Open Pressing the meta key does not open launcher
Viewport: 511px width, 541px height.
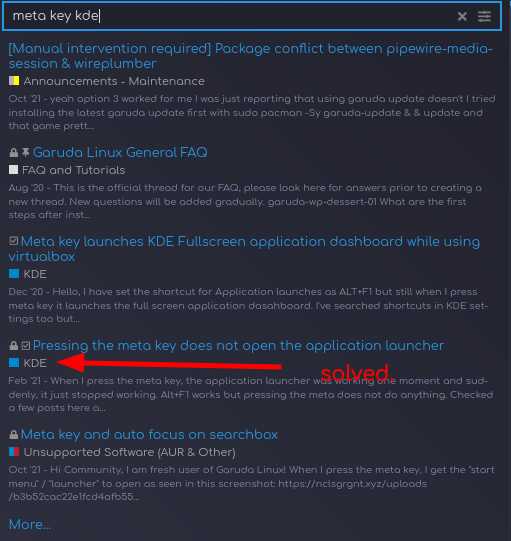[x=238, y=345]
